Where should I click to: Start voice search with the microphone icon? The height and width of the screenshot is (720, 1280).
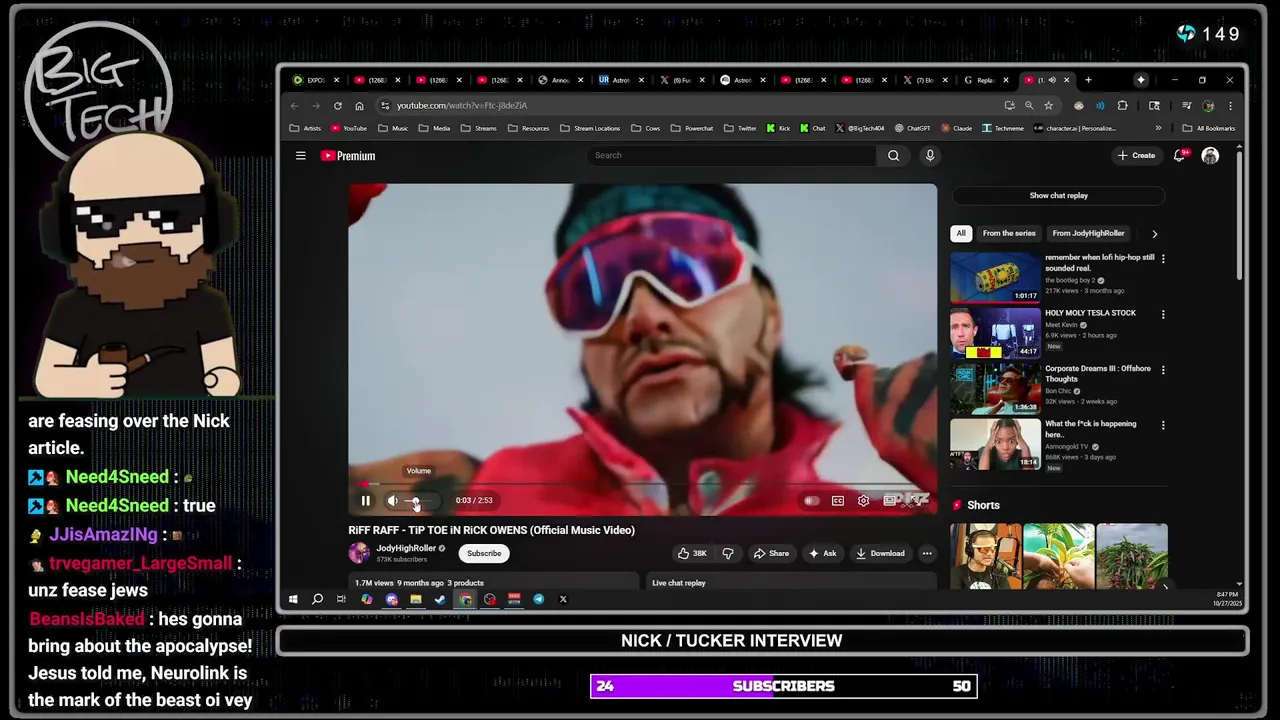[929, 155]
